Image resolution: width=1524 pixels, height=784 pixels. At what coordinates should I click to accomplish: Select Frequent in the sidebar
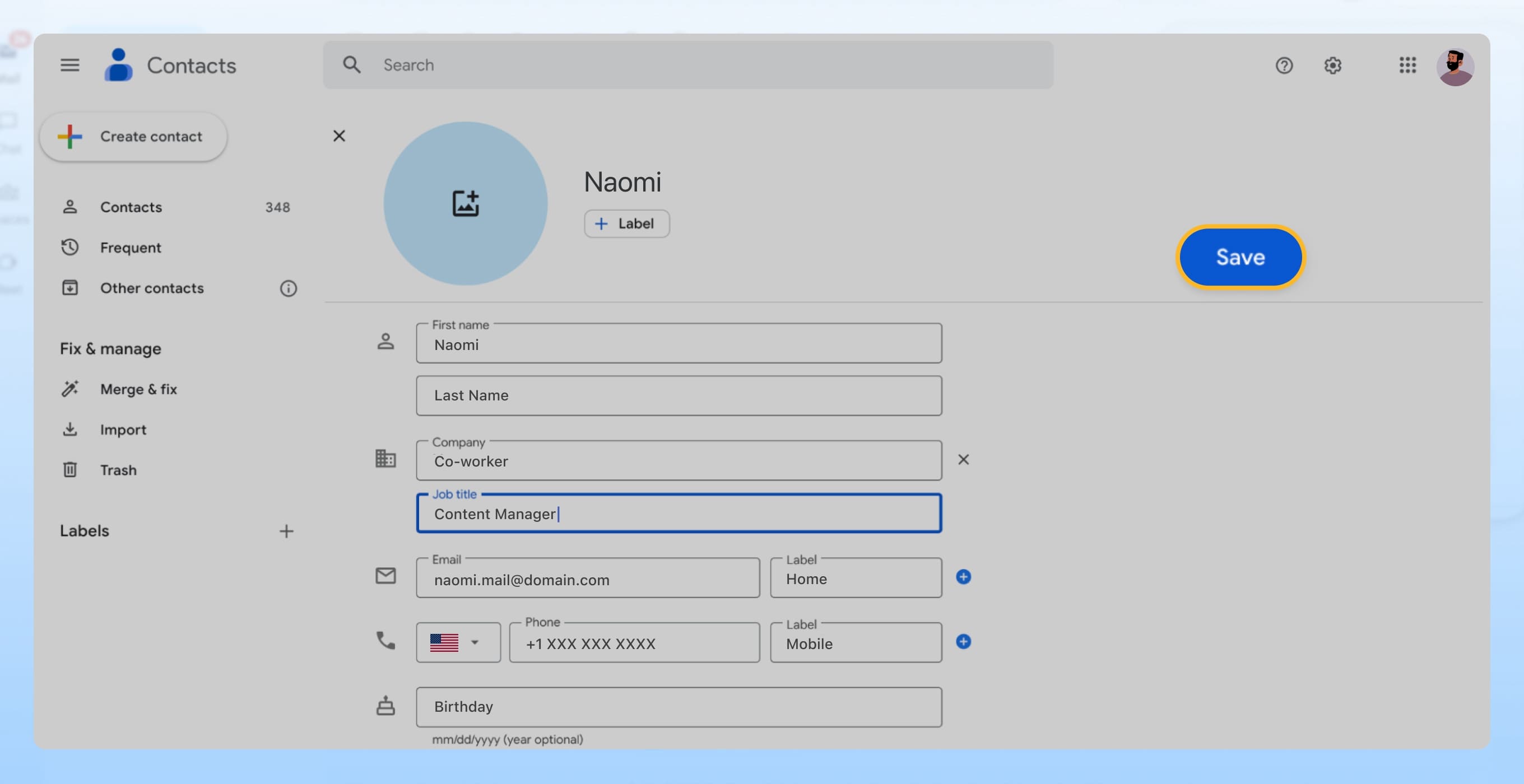point(131,247)
